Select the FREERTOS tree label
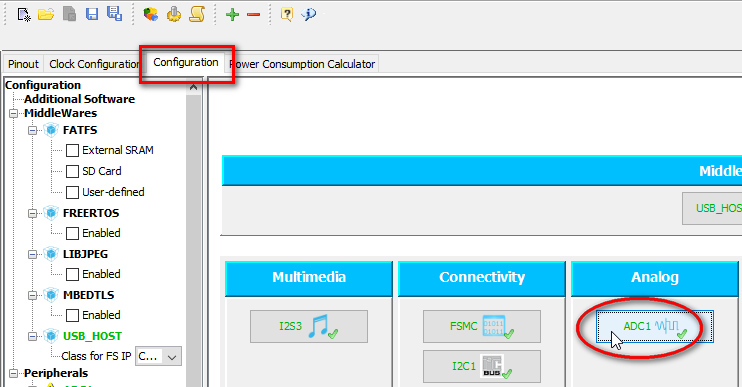This screenshot has width=742, height=387. 91,213
